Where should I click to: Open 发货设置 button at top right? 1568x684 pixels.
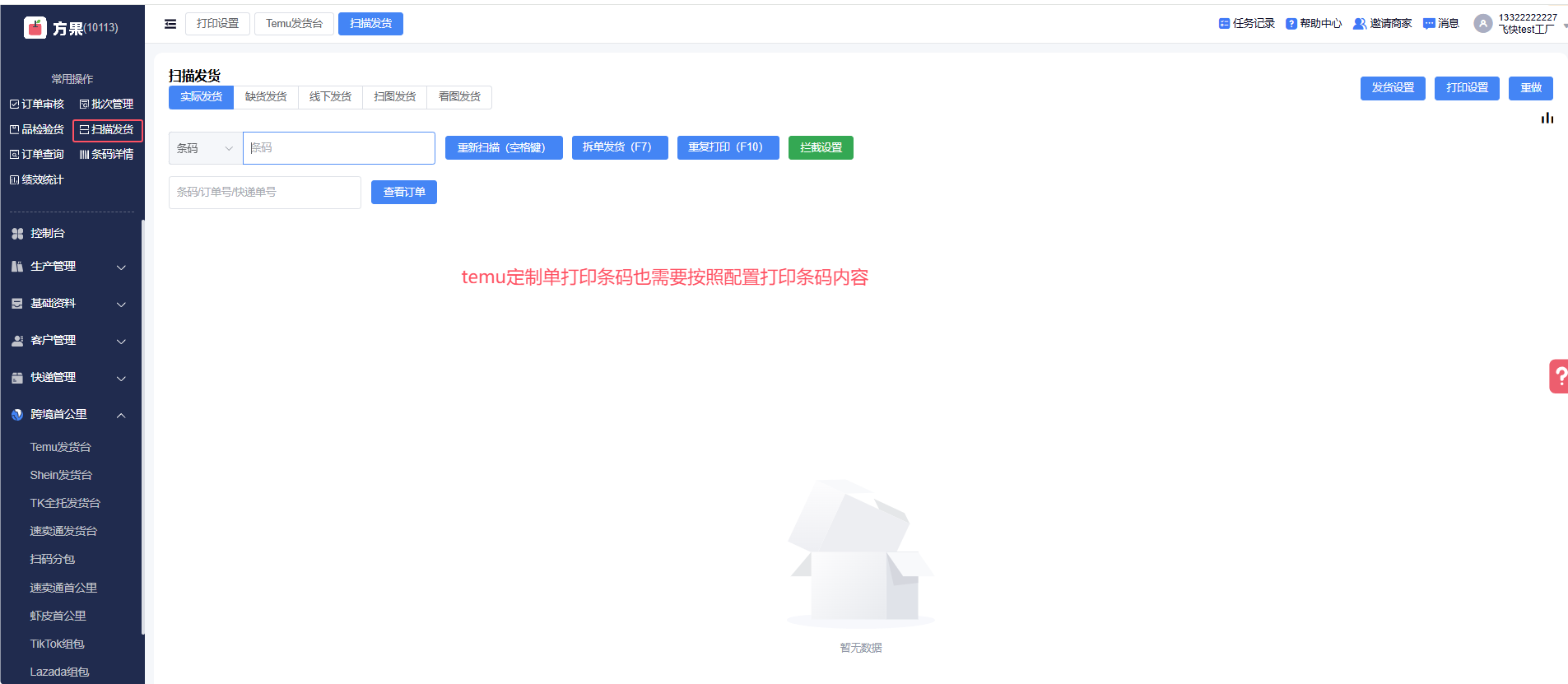(x=1393, y=88)
